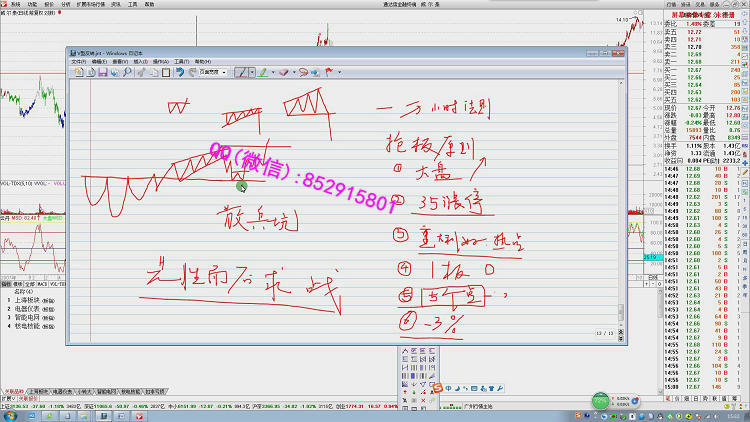Screen dimensions: 750x422
Task: Select the Pen tool in Journal
Action: point(241,72)
